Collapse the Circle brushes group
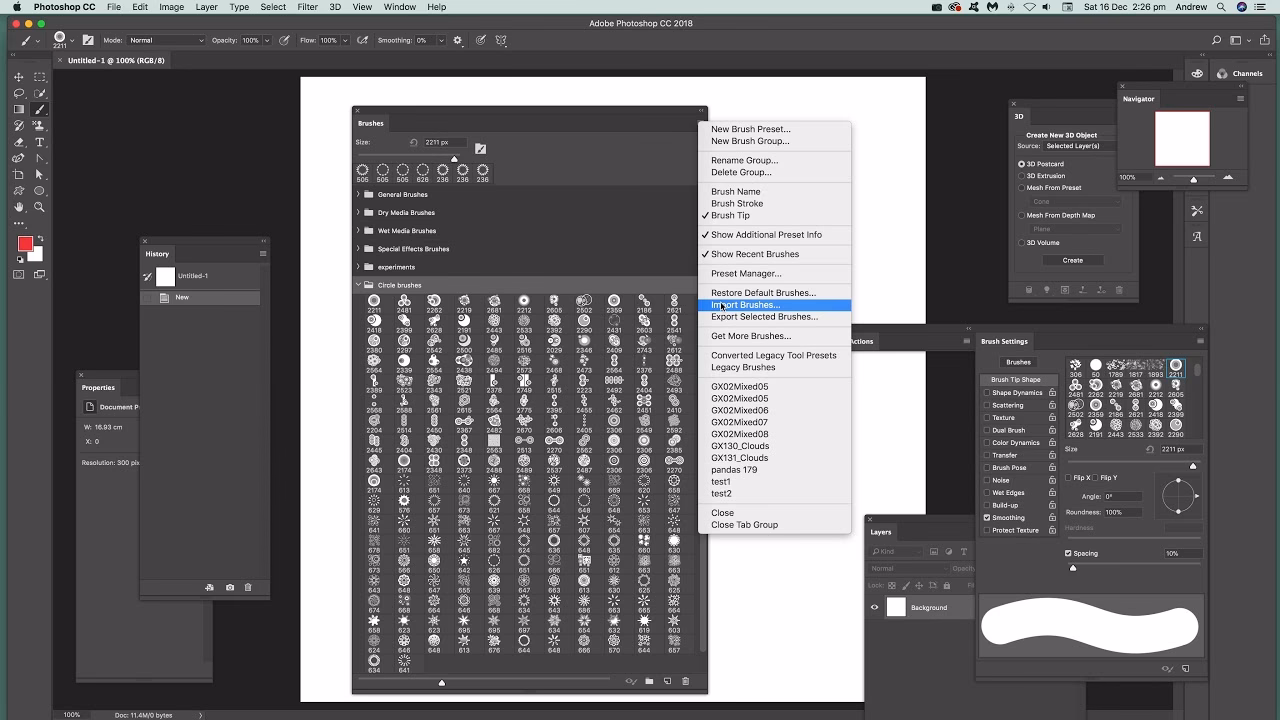This screenshot has height=720, width=1280. click(x=360, y=285)
